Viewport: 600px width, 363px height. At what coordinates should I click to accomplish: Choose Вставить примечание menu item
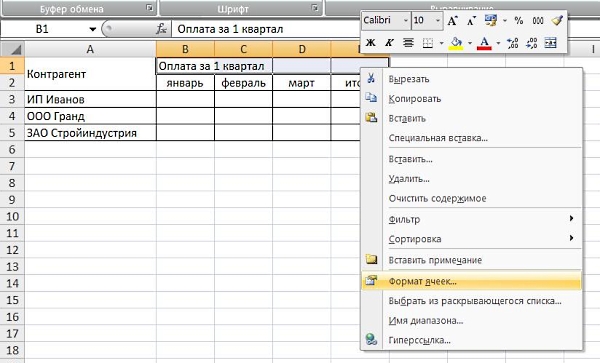click(x=471, y=260)
